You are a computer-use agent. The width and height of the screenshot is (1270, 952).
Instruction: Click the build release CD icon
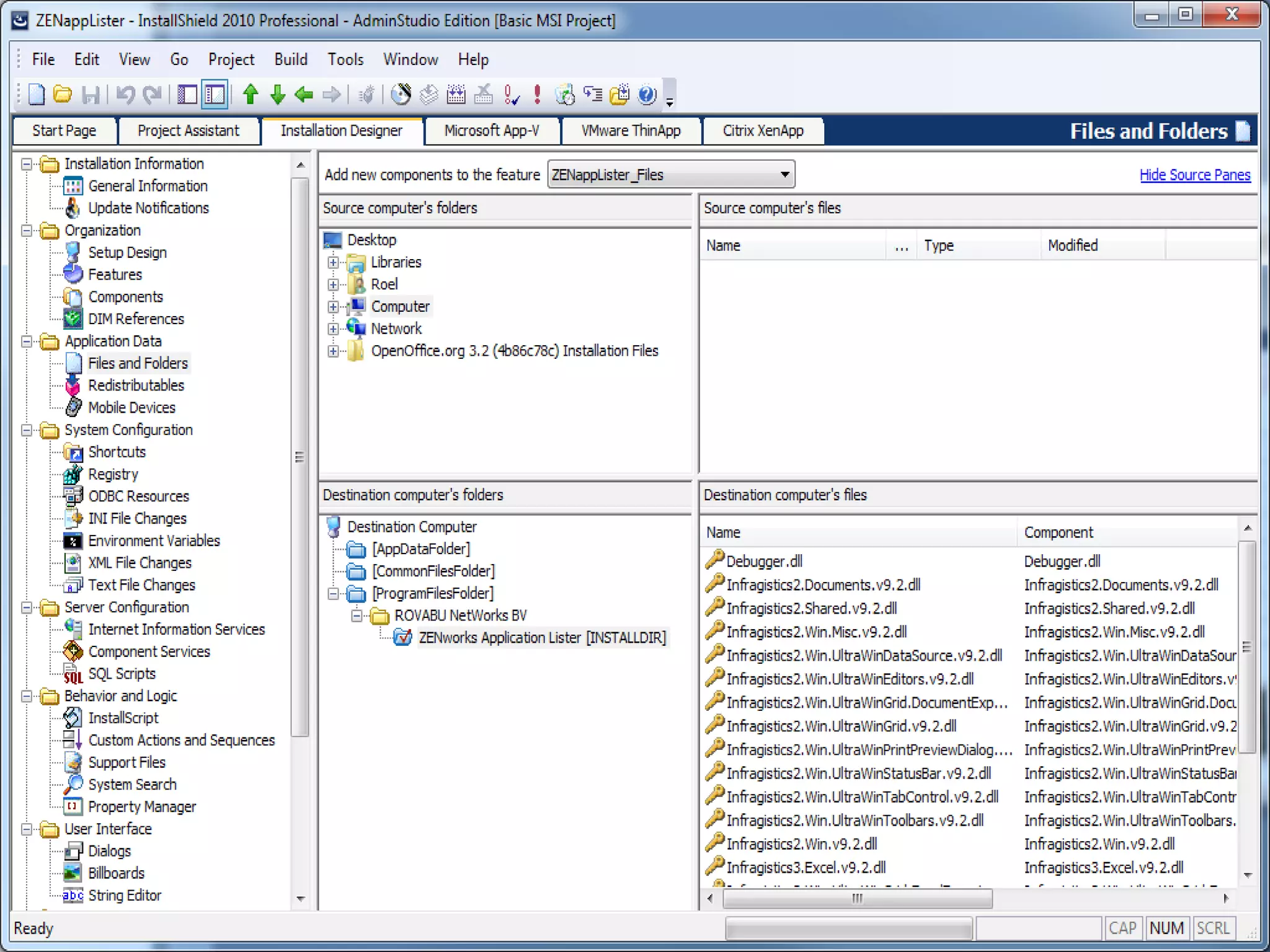click(x=401, y=94)
